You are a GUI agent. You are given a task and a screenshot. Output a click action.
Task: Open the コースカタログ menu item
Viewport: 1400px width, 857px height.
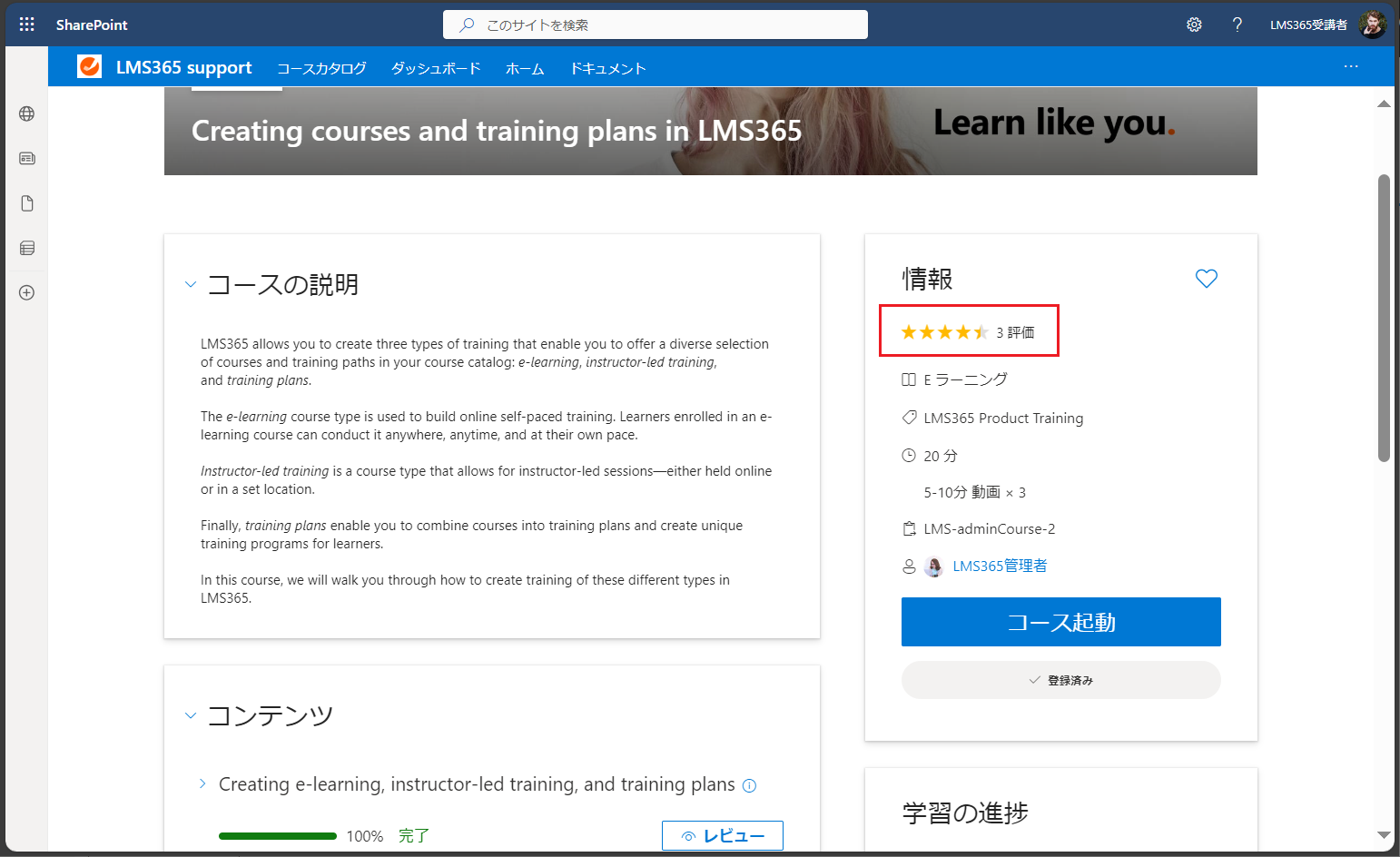(321, 68)
